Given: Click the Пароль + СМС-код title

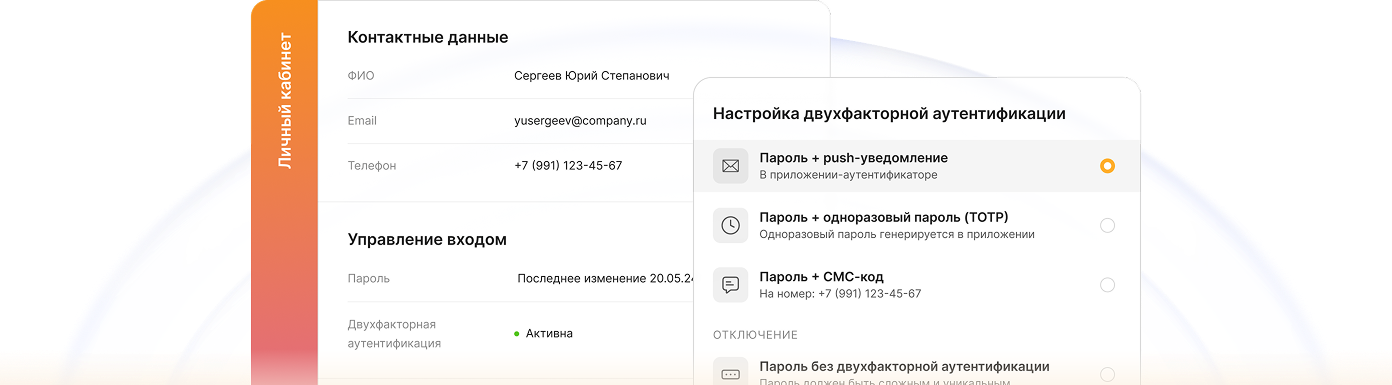Looking at the screenshot, I should (x=821, y=277).
